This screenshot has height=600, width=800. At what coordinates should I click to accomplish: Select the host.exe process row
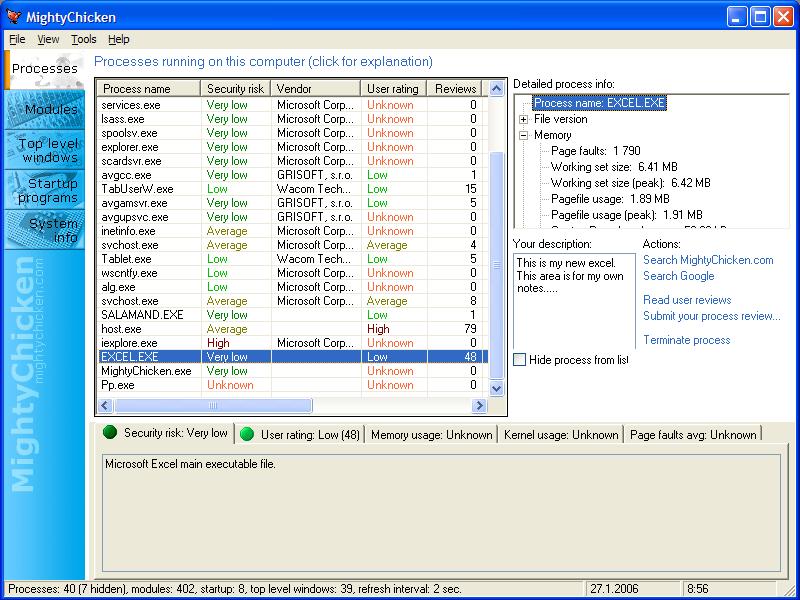293,329
